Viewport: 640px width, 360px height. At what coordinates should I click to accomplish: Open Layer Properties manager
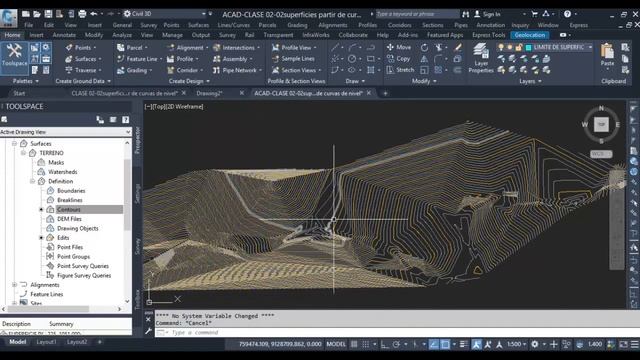click(x=481, y=58)
